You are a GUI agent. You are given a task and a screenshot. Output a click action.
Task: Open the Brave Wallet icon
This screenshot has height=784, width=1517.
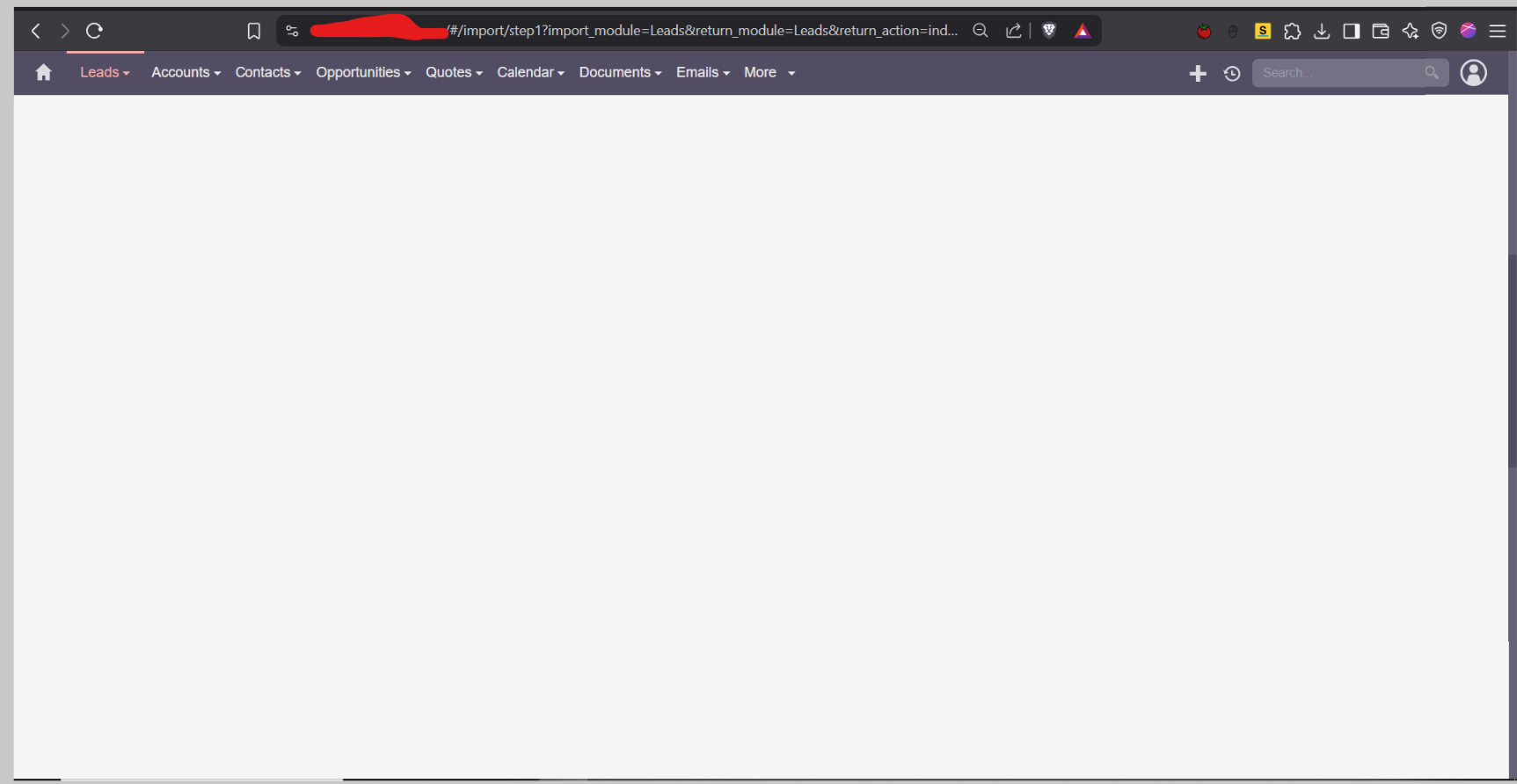tap(1381, 31)
